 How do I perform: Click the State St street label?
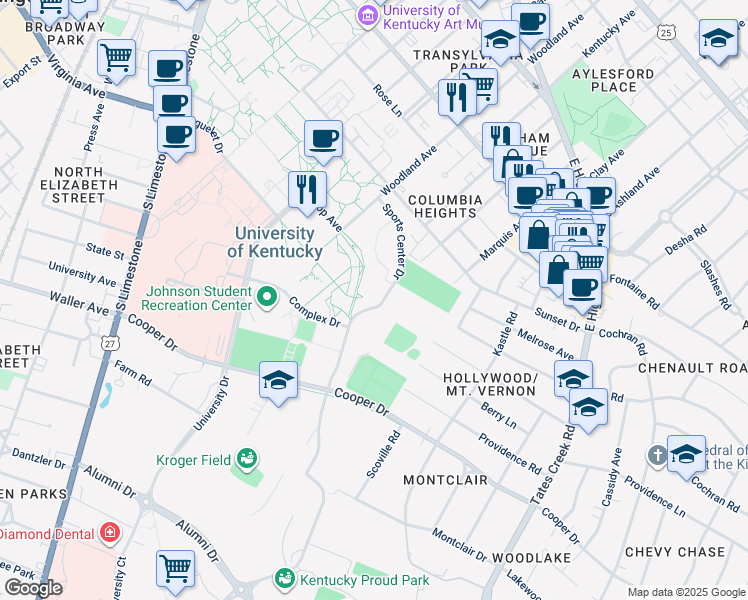tap(105, 251)
